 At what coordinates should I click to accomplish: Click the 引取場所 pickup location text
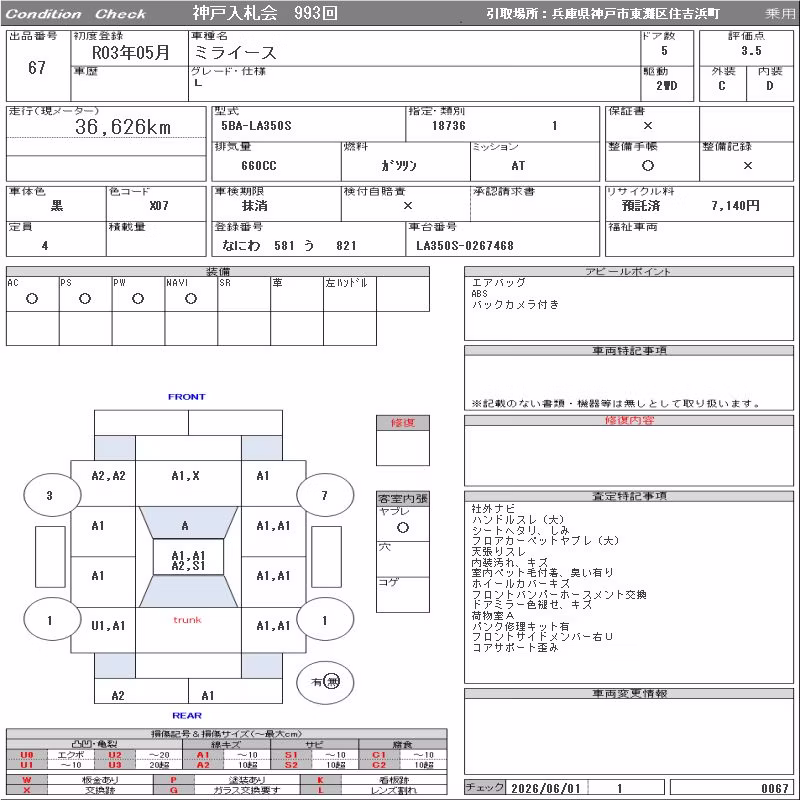[603, 14]
